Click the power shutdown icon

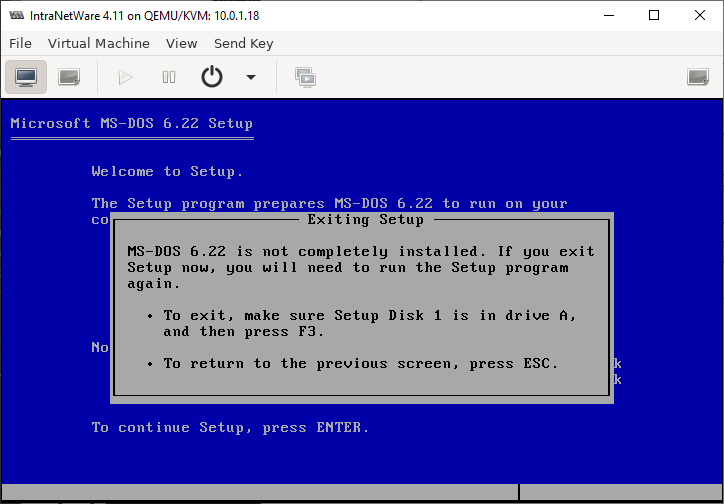click(x=212, y=77)
